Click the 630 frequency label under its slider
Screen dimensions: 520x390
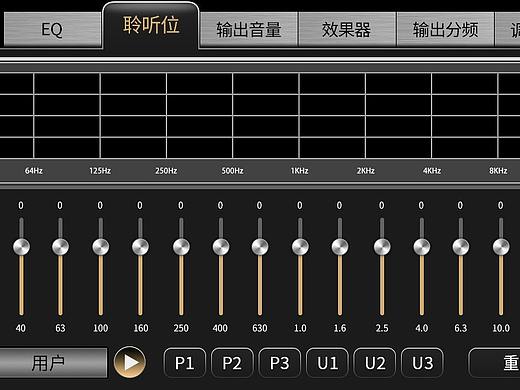click(x=260, y=328)
